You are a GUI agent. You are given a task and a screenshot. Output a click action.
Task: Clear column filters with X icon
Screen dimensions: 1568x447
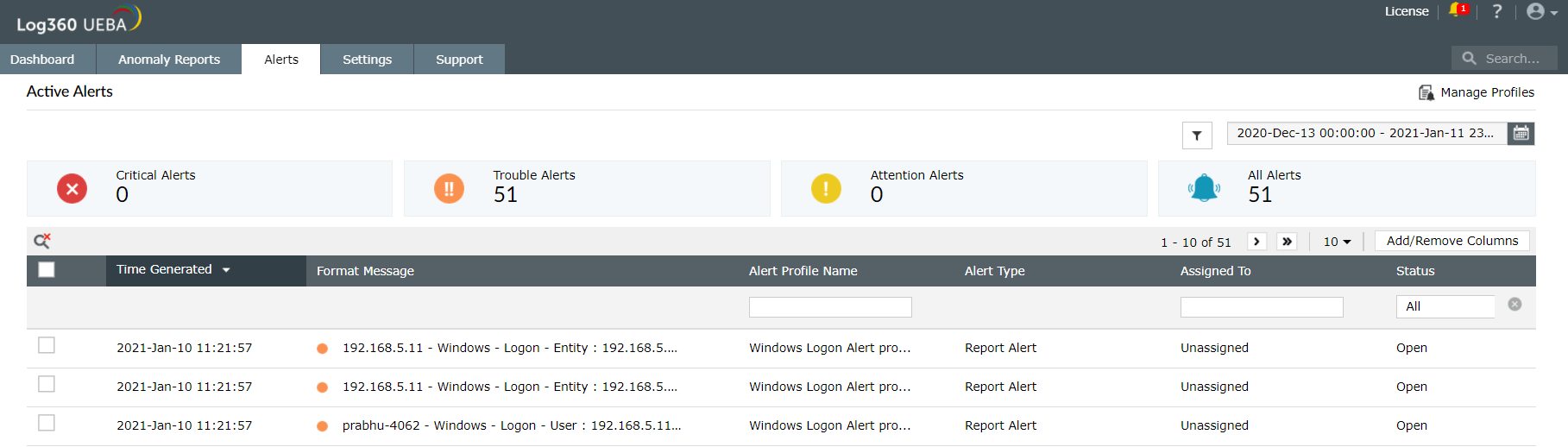tap(1514, 305)
